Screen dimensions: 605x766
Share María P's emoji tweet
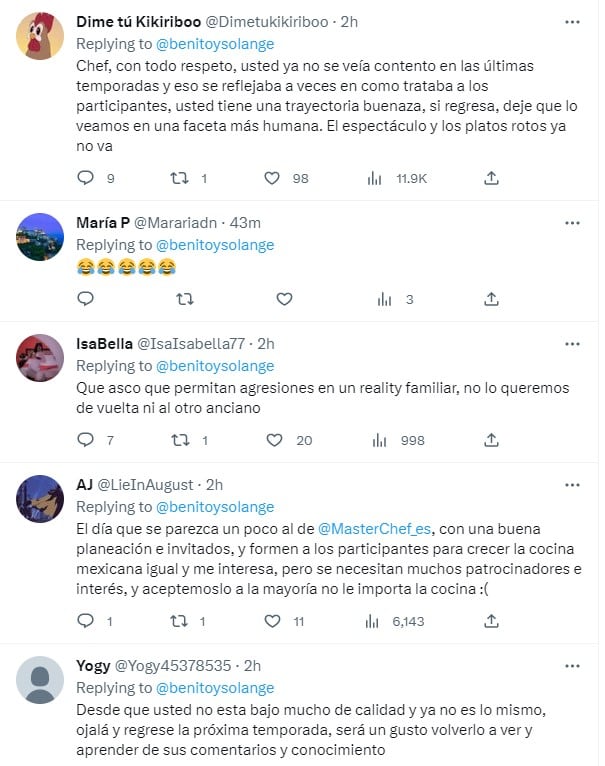(x=491, y=298)
